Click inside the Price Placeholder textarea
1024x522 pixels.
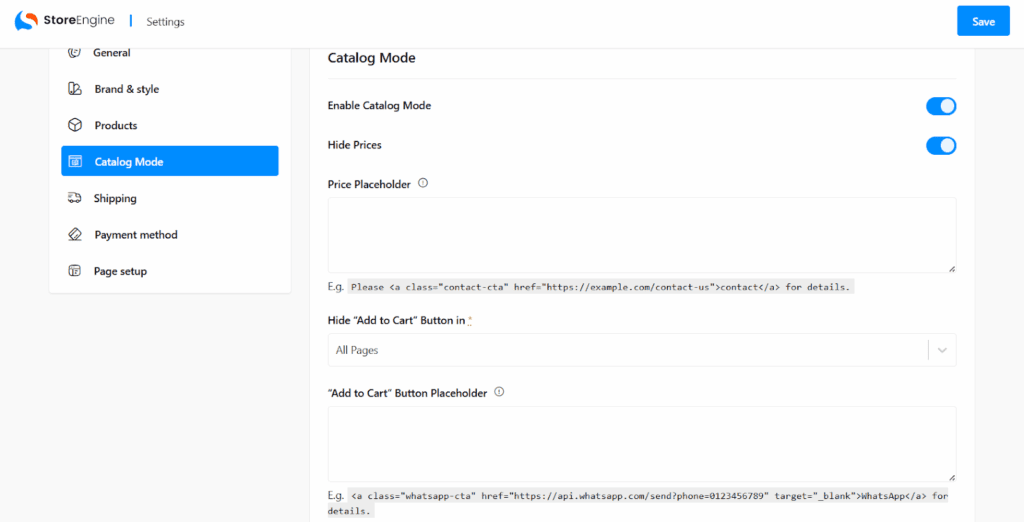pos(642,235)
